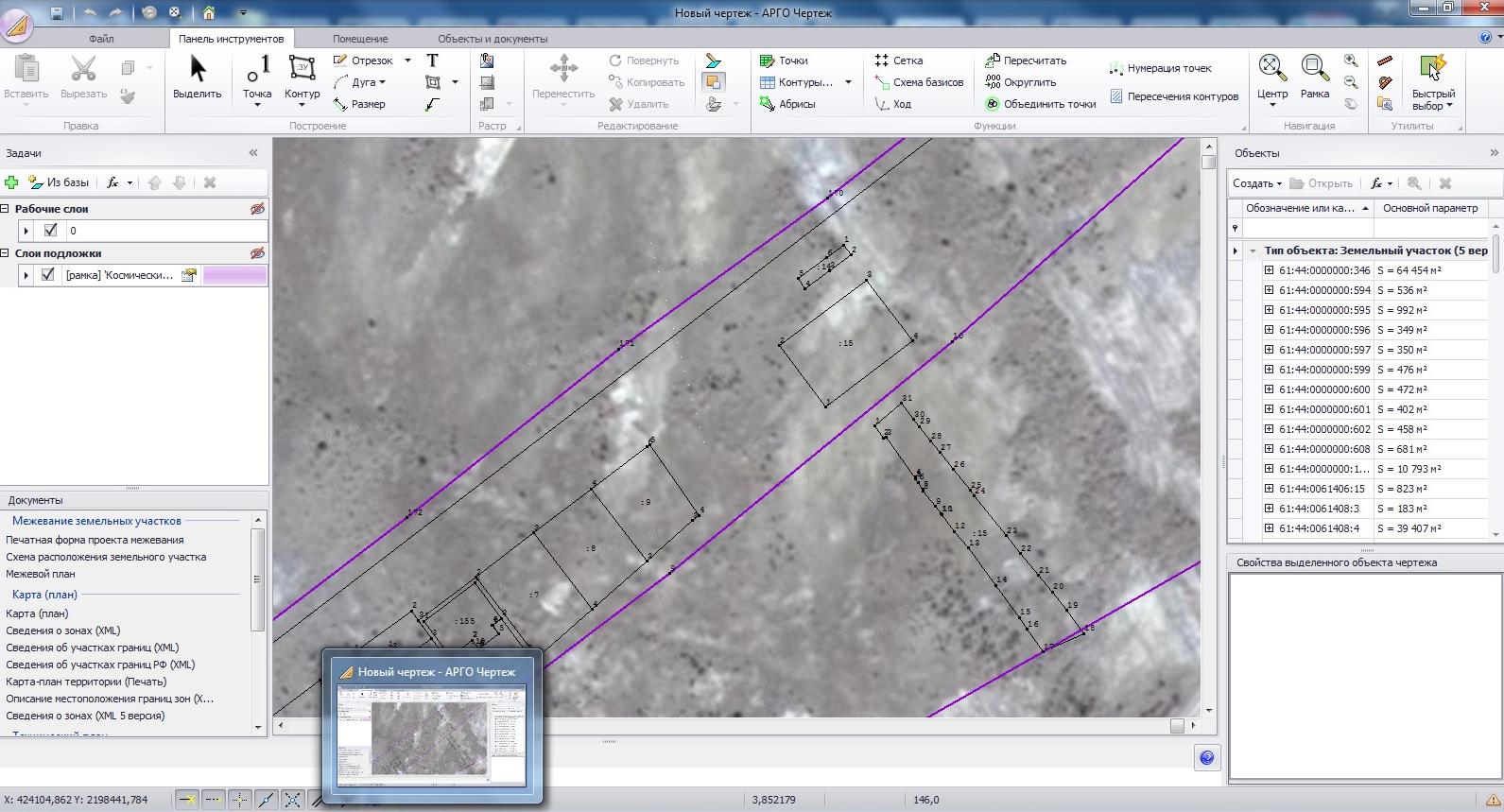Image resolution: width=1504 pixels, height=812 pixels.
Task: Open the Межевой план document link
Action: coord(41,574)
